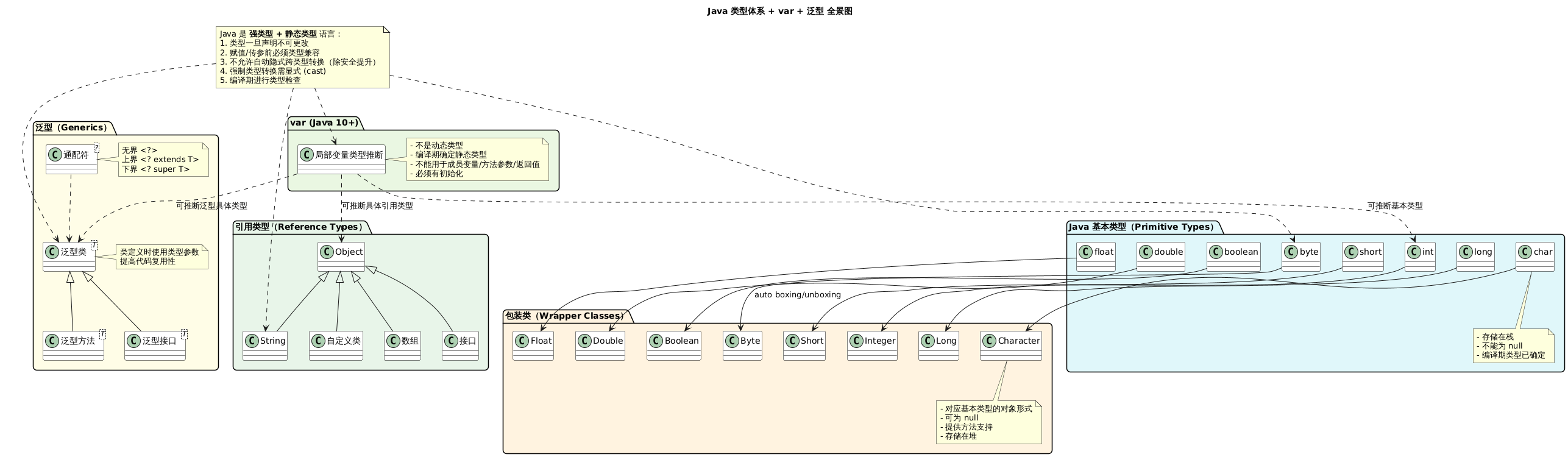Click the class icon of Integer
The height and width of the screenshot is (457, 1568).
(x=857, y=341)
